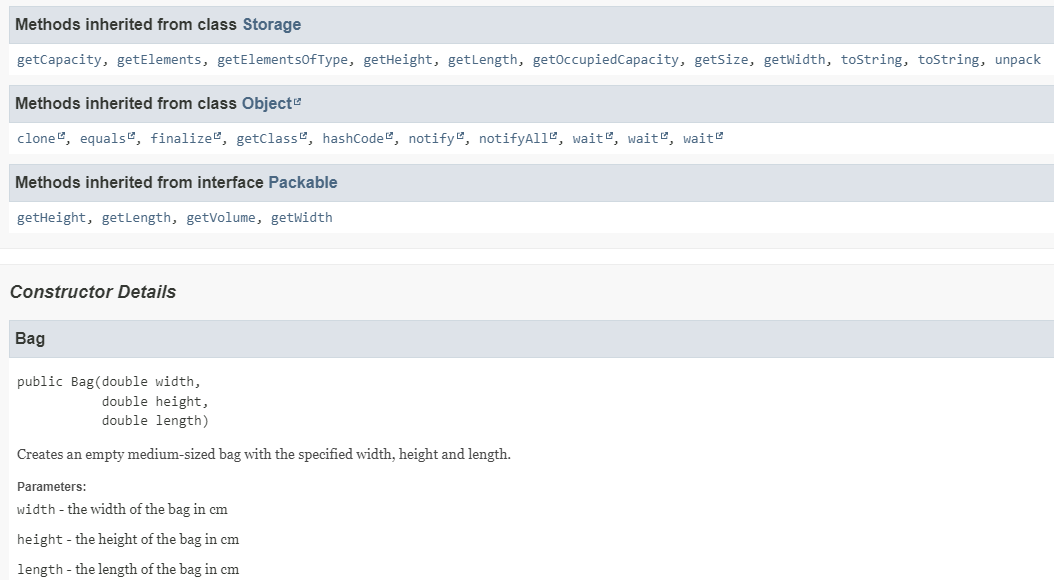Open the Object class link
The image size is (1054, 580).
click(x=266, y=104)
